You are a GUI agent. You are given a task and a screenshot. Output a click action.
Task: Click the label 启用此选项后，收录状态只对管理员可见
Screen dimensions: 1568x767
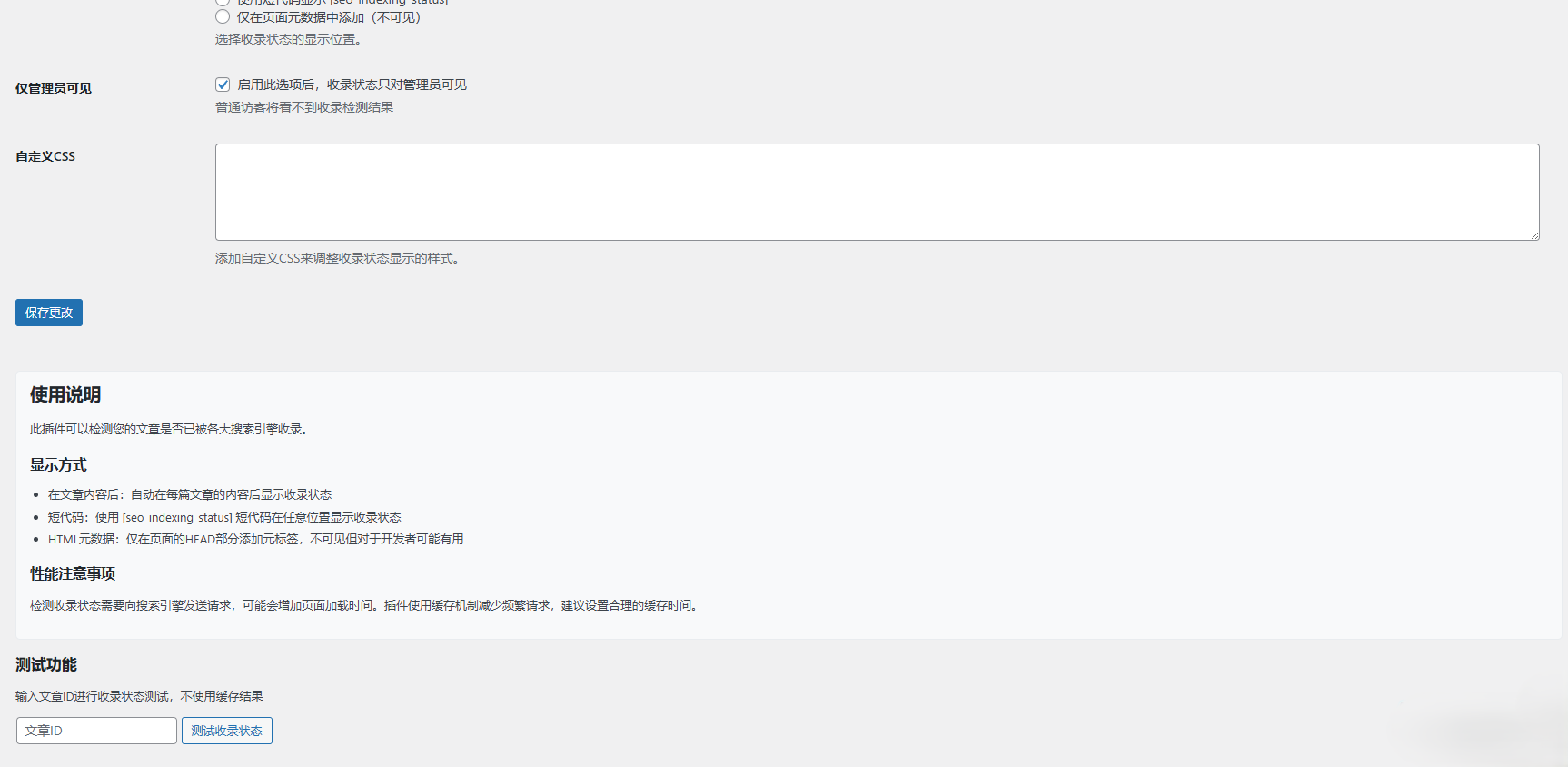[352, 85]
